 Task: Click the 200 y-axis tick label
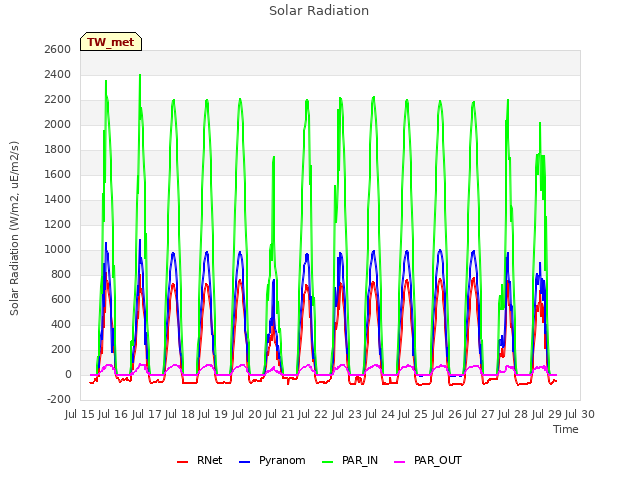(61, 349)
